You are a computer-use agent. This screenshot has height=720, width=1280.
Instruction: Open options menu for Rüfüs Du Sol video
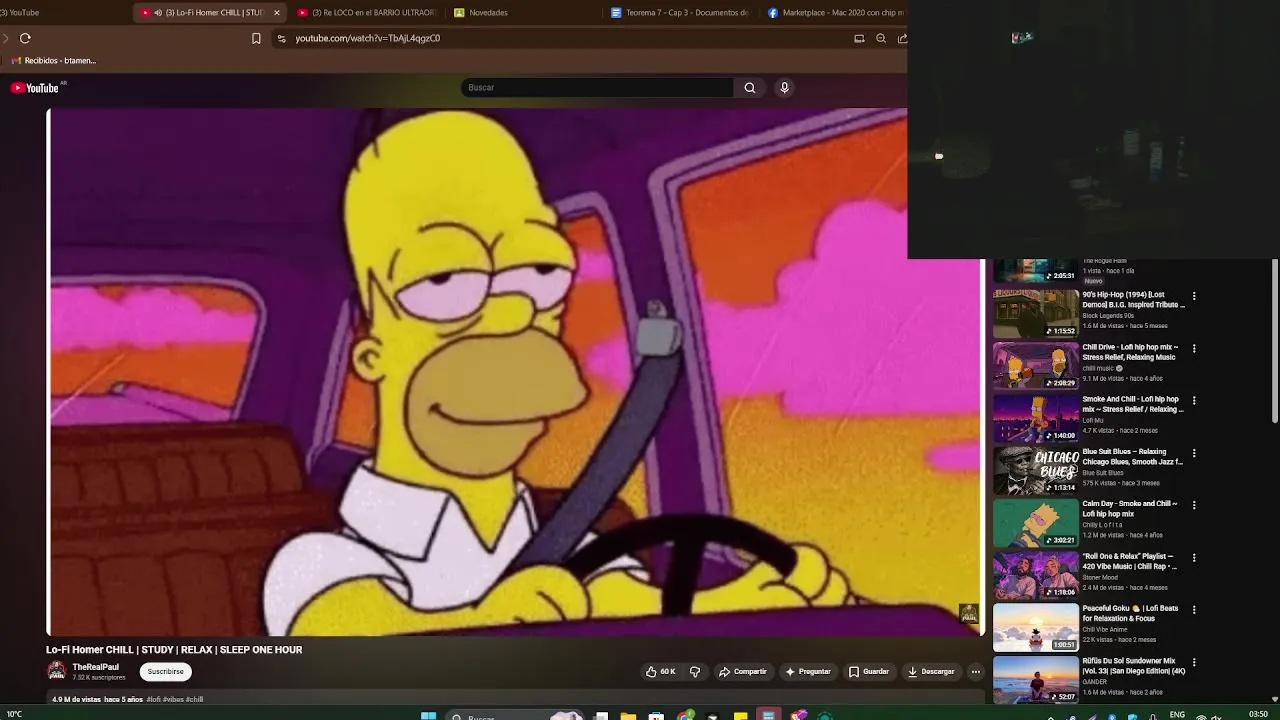(x=1193, y=662)
